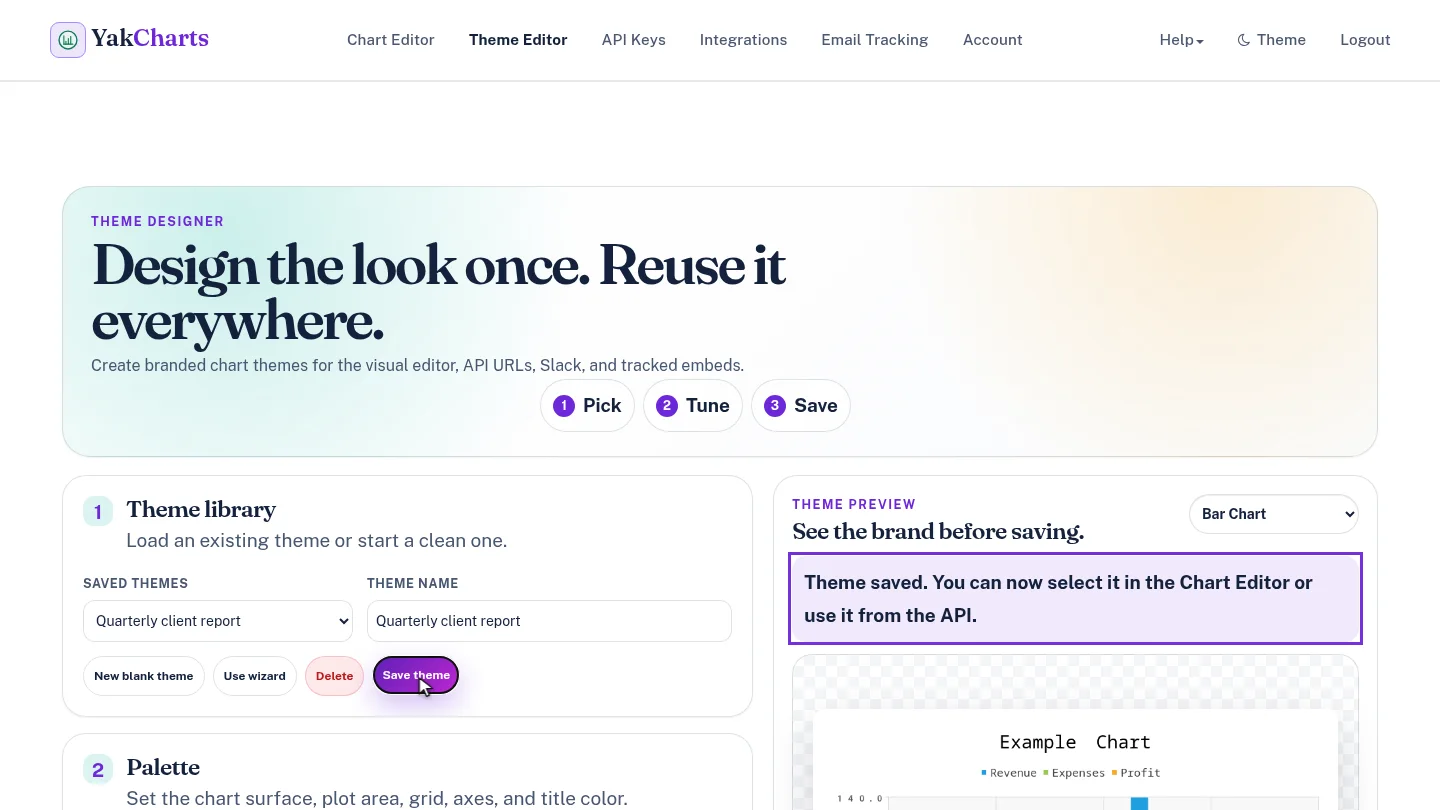
Task: Click the Theme library heading
Action: click(201, 510)
